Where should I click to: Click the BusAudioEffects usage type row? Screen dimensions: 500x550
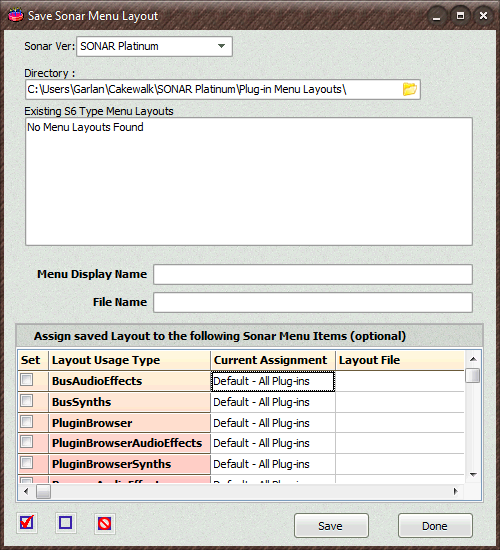click(129, 381)
